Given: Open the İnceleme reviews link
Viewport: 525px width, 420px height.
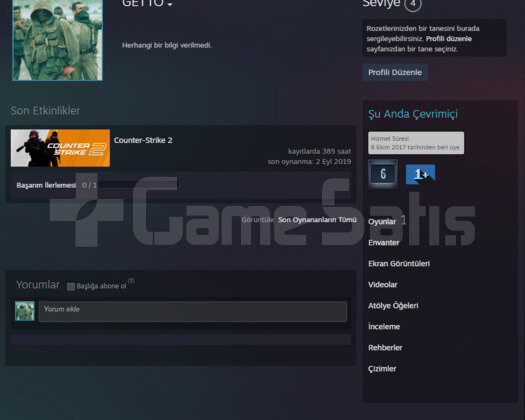Looking at the screenshot, I should [384, 327].
